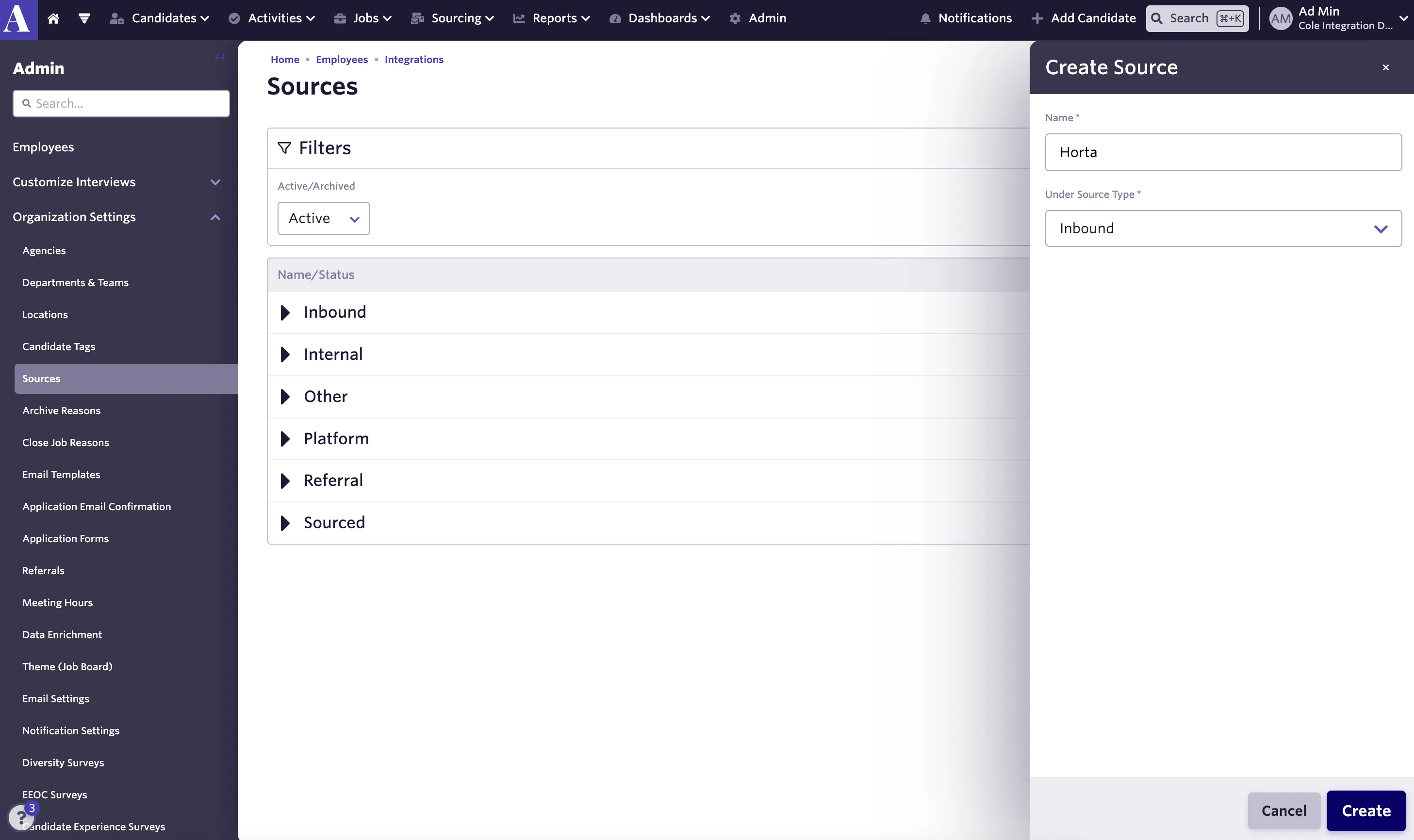
Task: Open the global Search box
Action: coord(1197,18)
